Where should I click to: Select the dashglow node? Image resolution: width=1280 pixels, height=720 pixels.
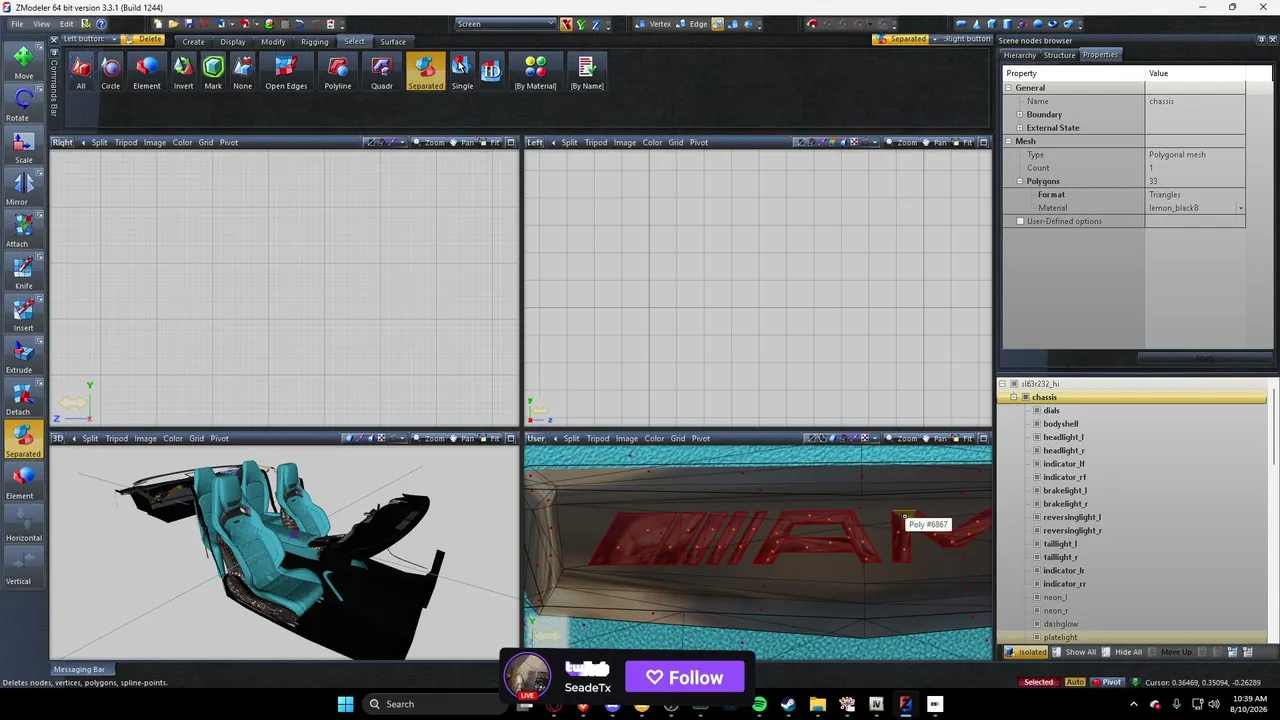(1060, 624)
